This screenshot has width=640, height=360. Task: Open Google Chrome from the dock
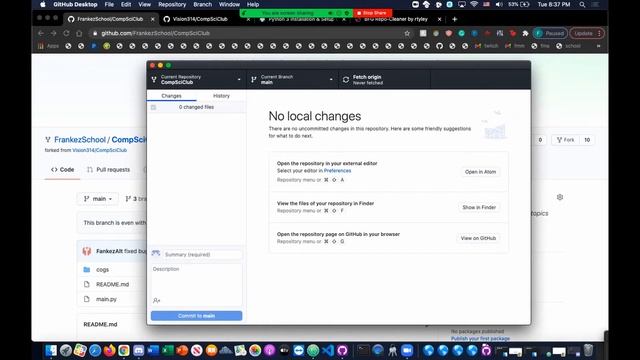click(124, 350)
